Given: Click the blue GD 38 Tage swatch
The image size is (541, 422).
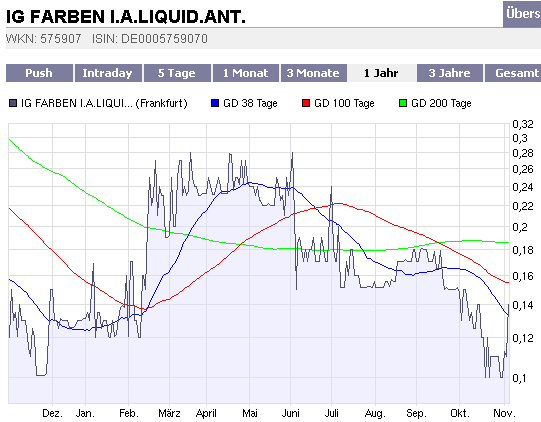Looking at the screenshot, I should (215, 103).
